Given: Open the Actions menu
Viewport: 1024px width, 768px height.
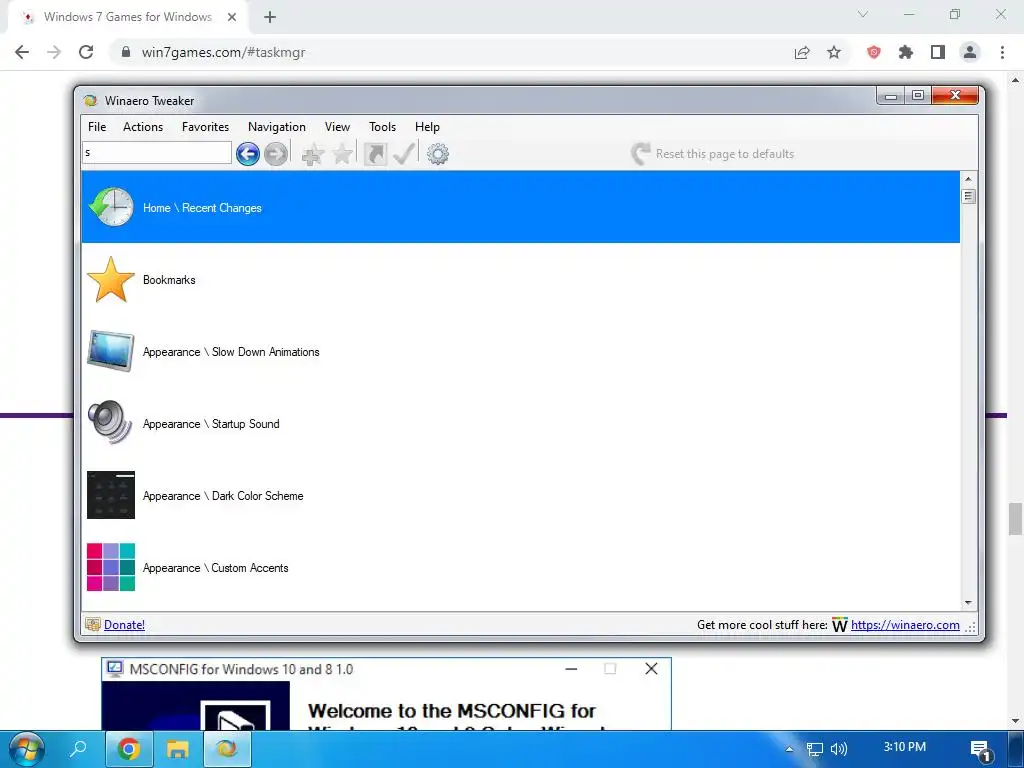Looking at the screenshot, I should [143, 127].
